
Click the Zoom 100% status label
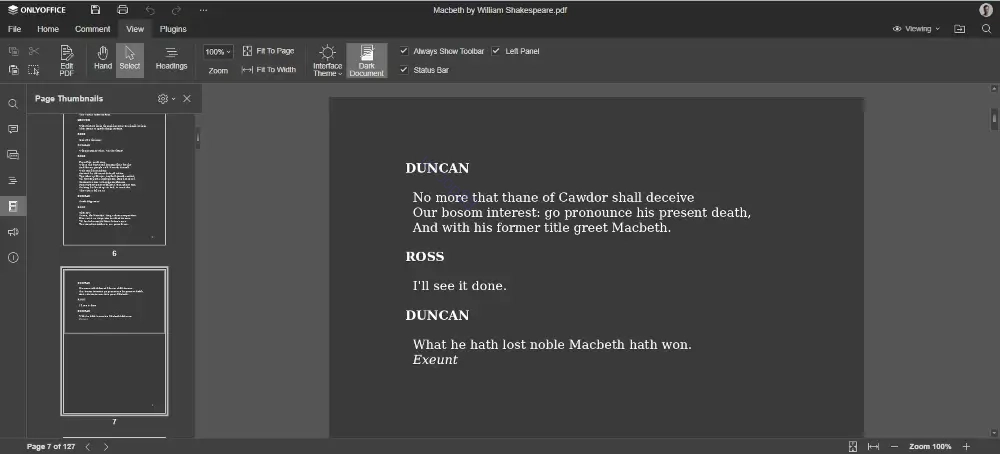click(930, 447)
